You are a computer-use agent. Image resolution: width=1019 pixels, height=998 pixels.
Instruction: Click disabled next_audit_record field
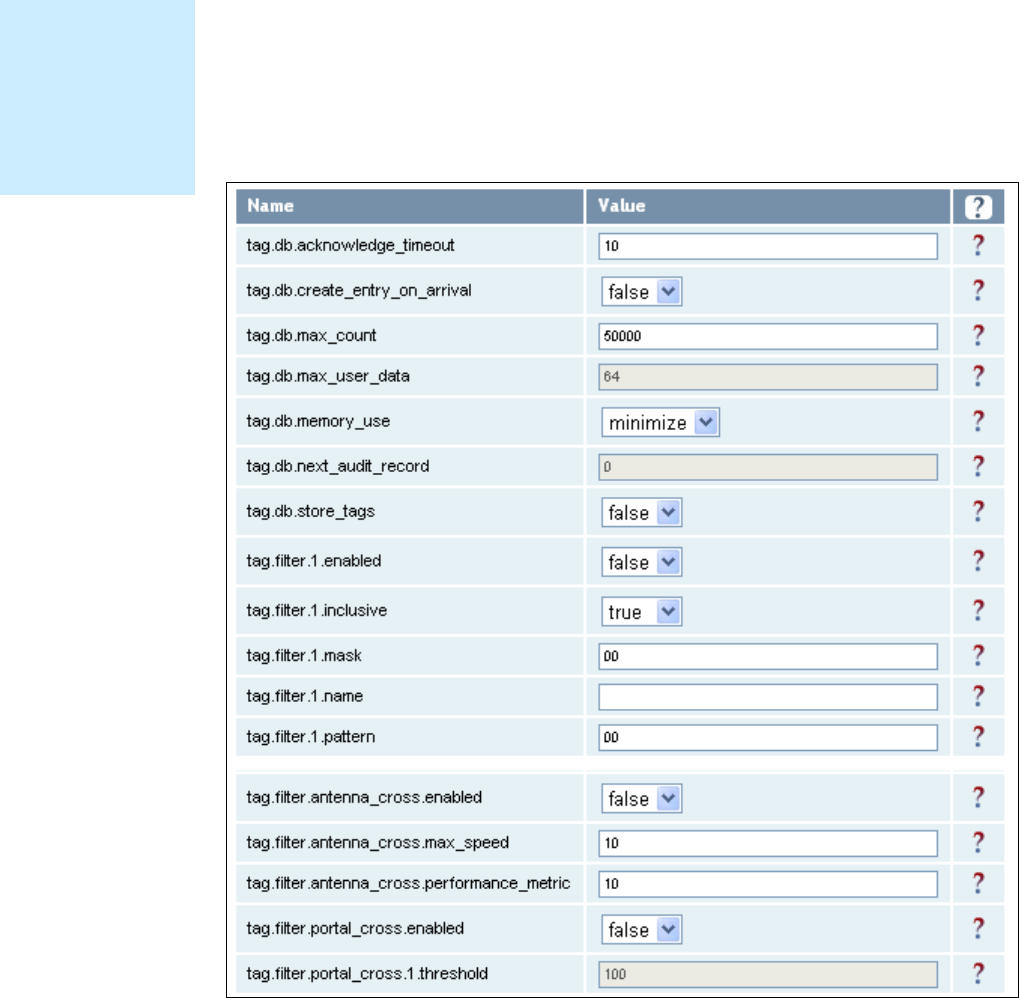click(x=767, y=467)
